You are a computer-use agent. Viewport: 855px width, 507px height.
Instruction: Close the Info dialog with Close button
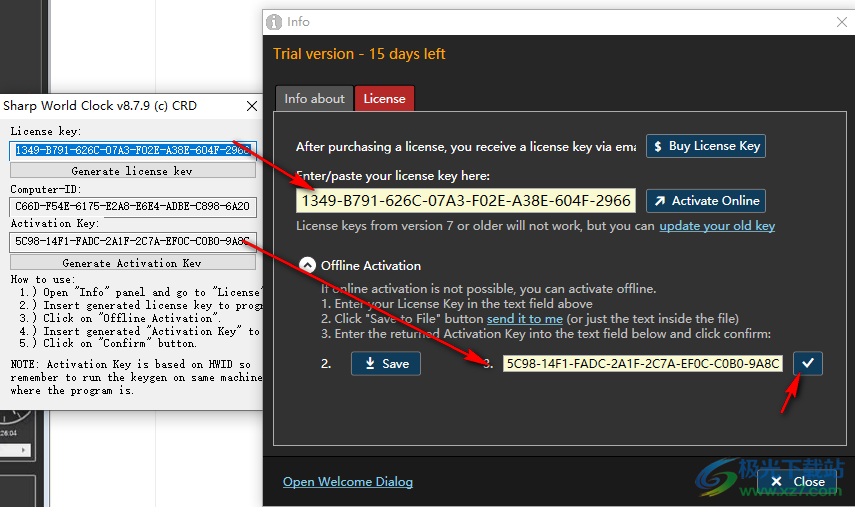[797, 481]
